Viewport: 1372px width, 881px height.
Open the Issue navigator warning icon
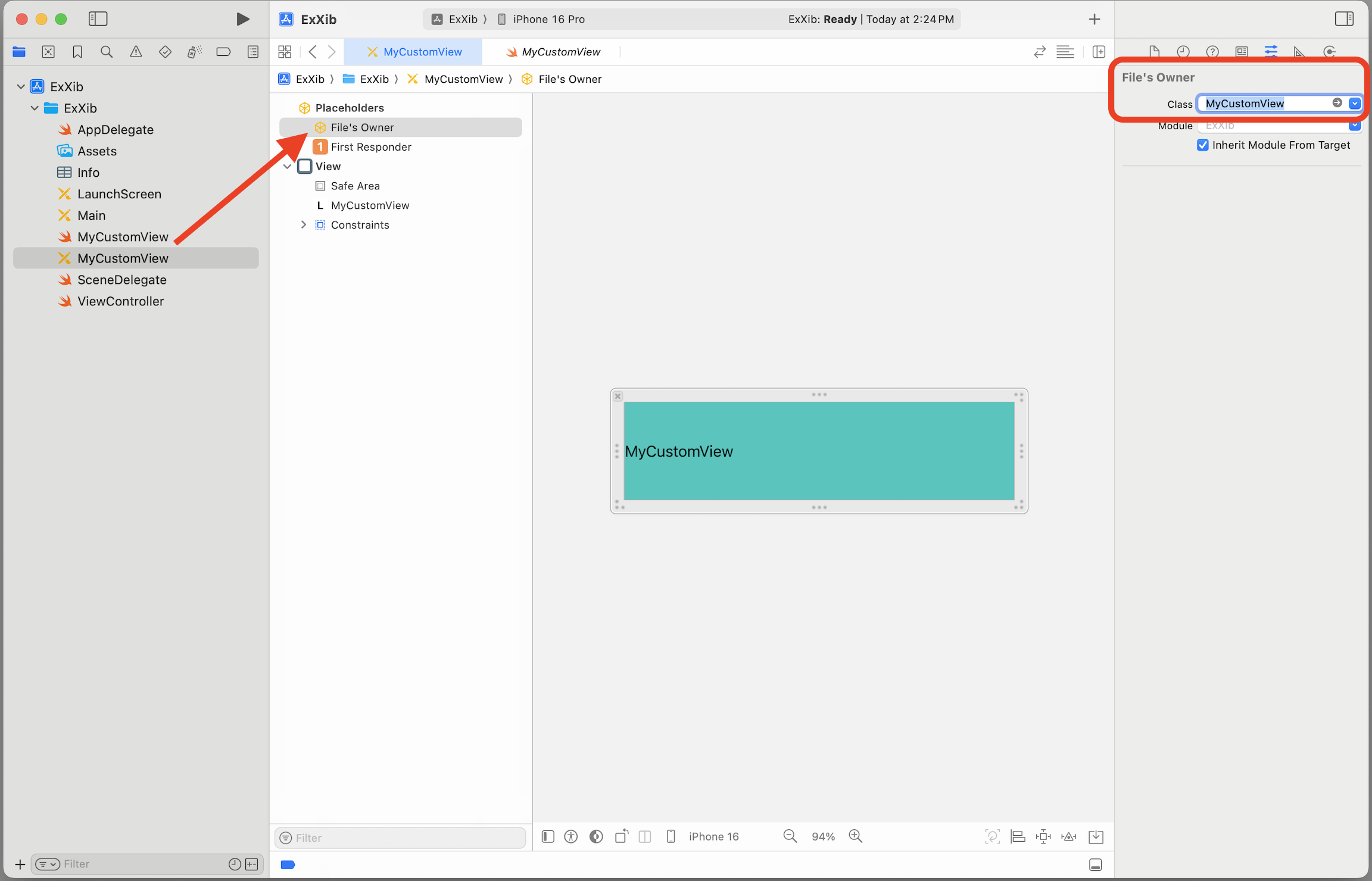tap(136, 52)
